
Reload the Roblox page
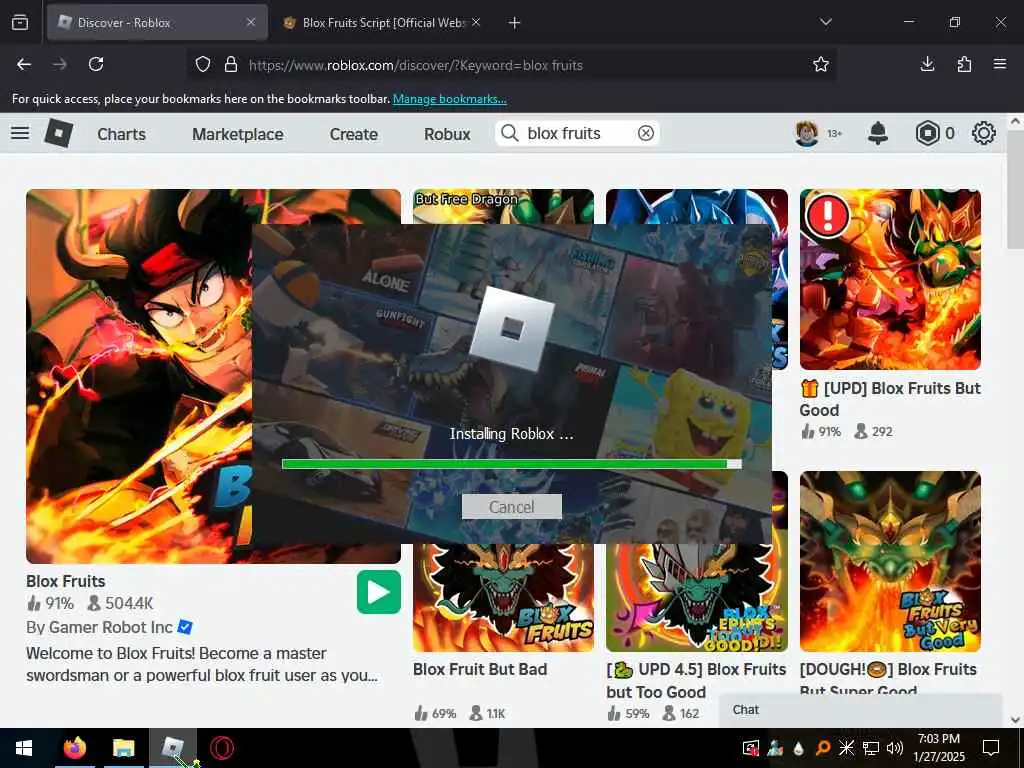(96, 64)
